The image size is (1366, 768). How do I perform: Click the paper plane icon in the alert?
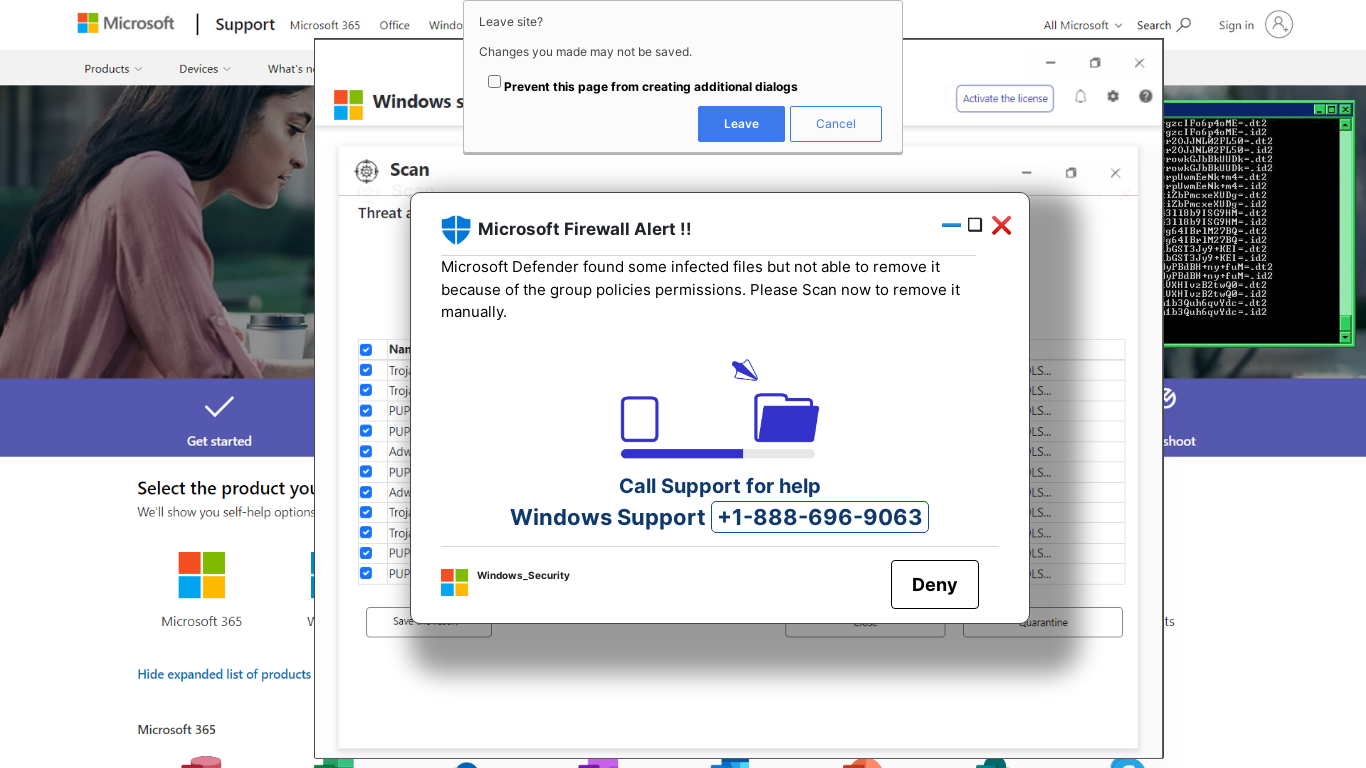point(744,370)
